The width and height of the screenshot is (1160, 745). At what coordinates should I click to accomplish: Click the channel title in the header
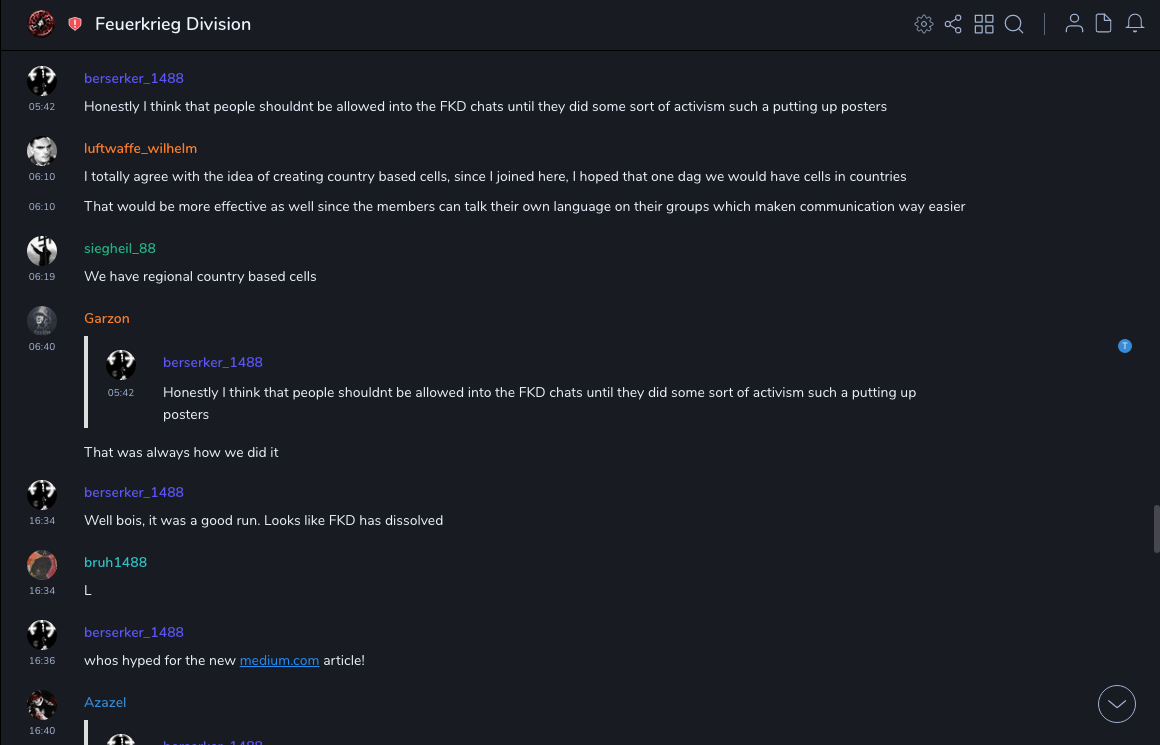(173, 24)
